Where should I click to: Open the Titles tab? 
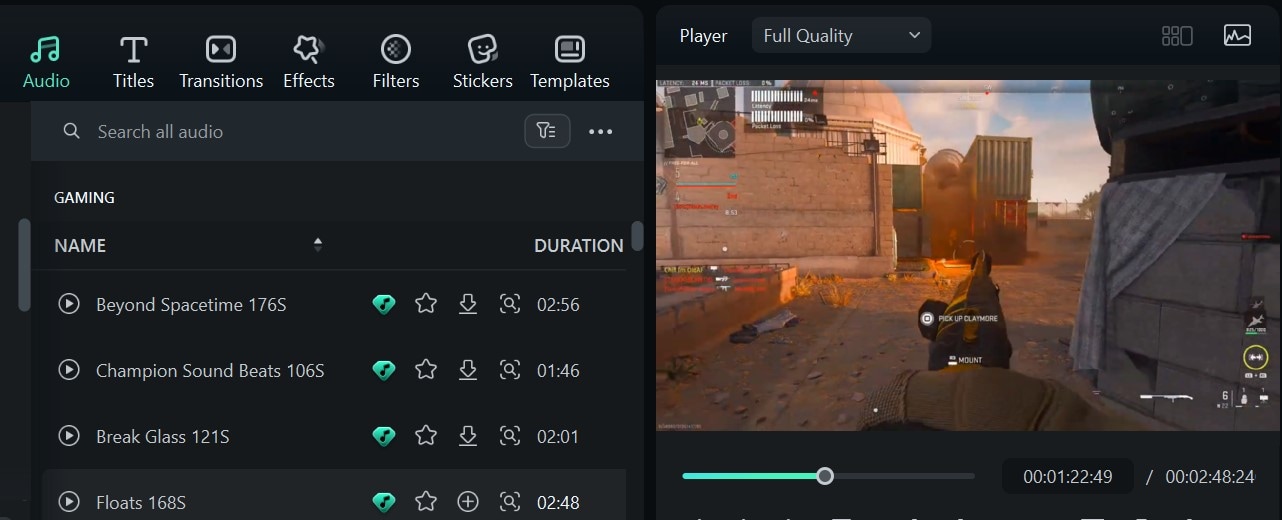pyautogui.click(x=133, y=63)
